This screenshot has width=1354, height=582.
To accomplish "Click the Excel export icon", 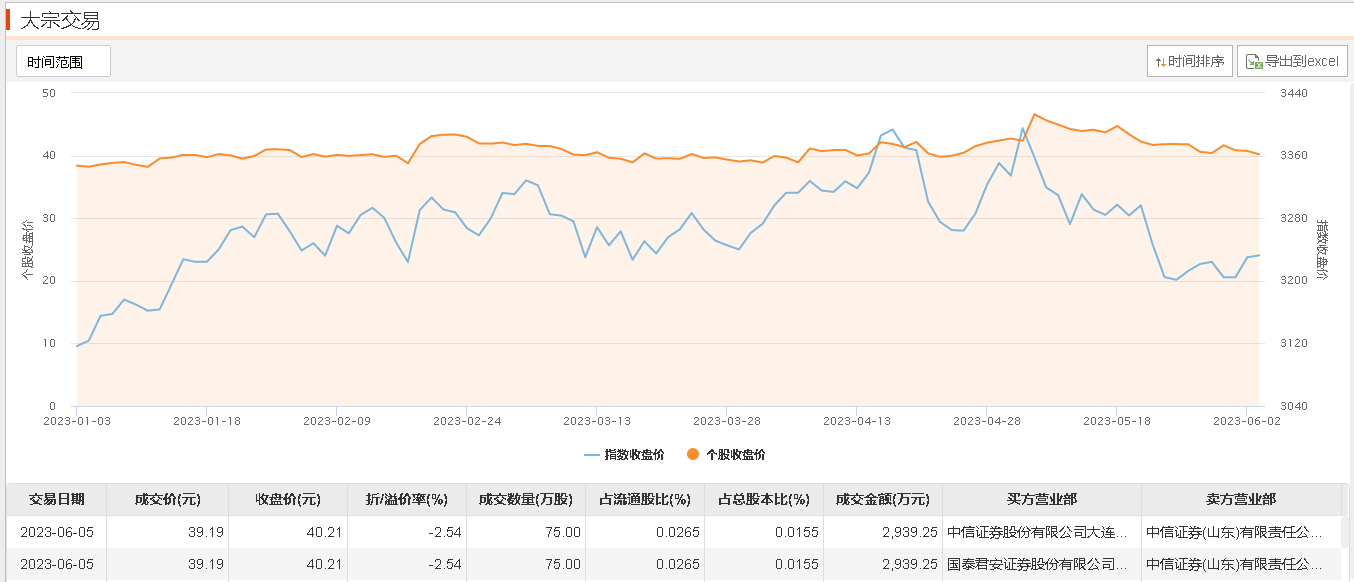I will (1254, 61).
